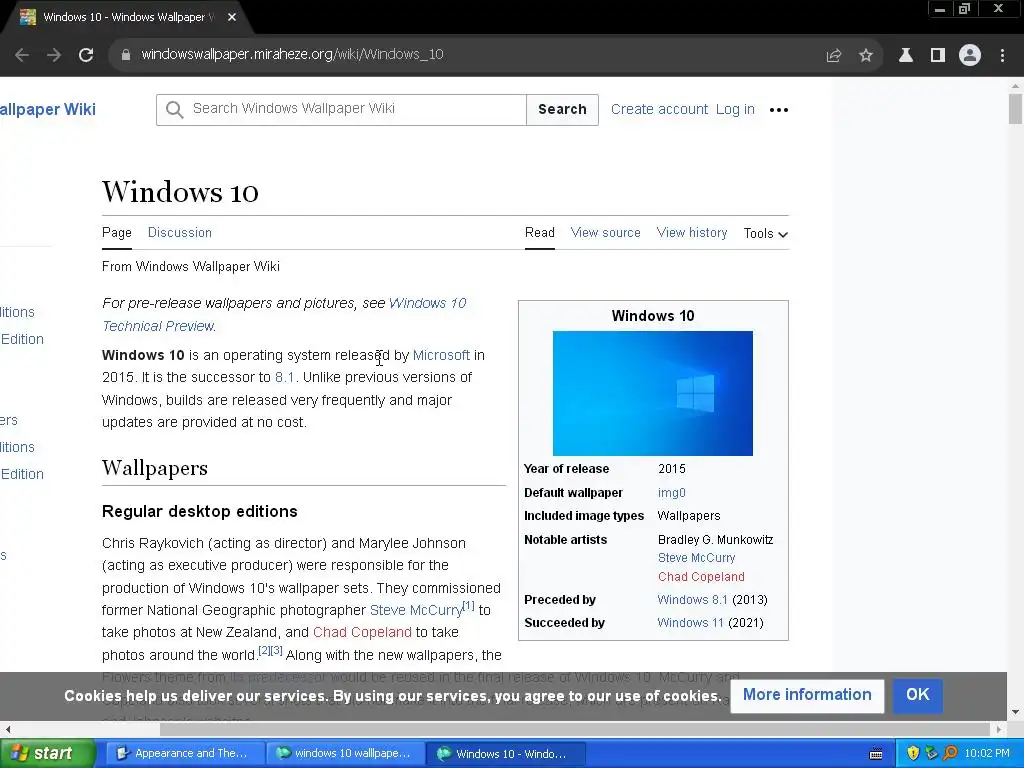This screenshot has height=768, width=1024.
Task: Open the Page tab
Action: coord(117,232)
